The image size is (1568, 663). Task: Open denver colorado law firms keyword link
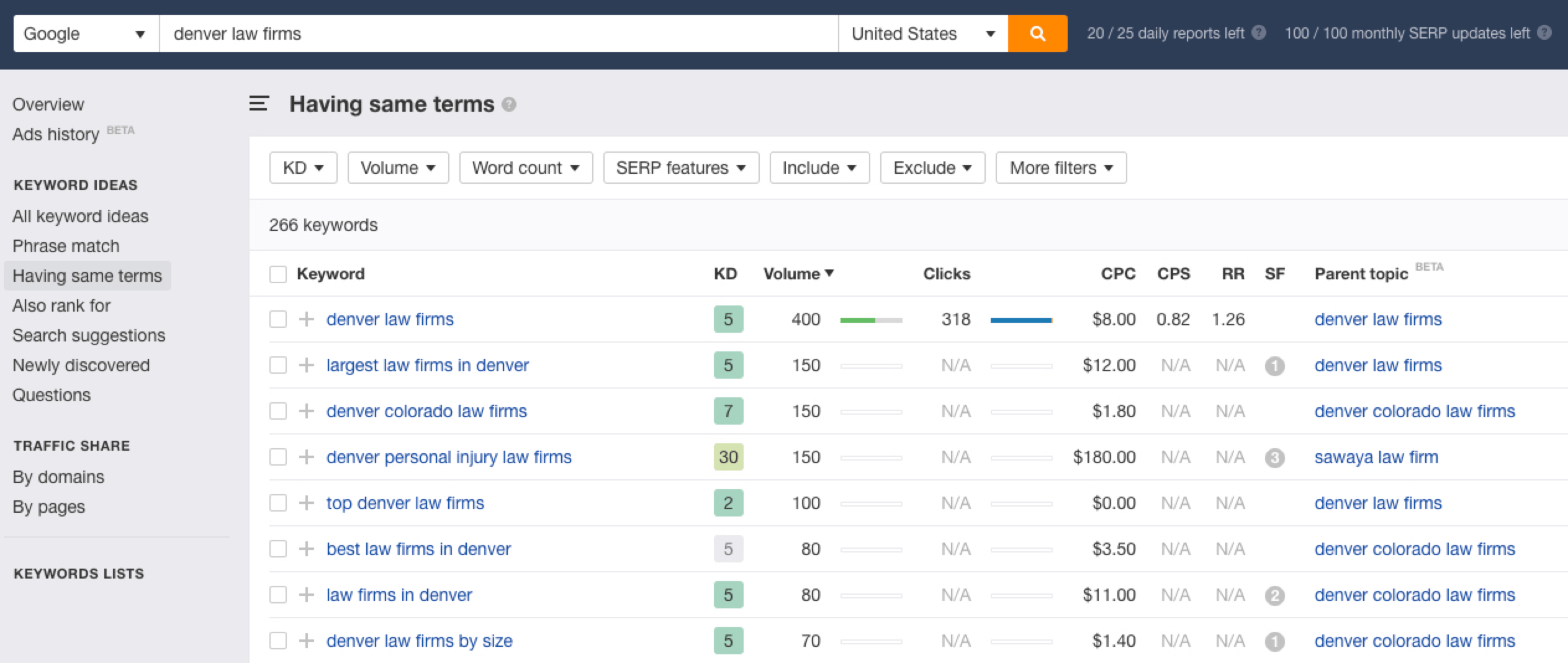pos(426,411)
